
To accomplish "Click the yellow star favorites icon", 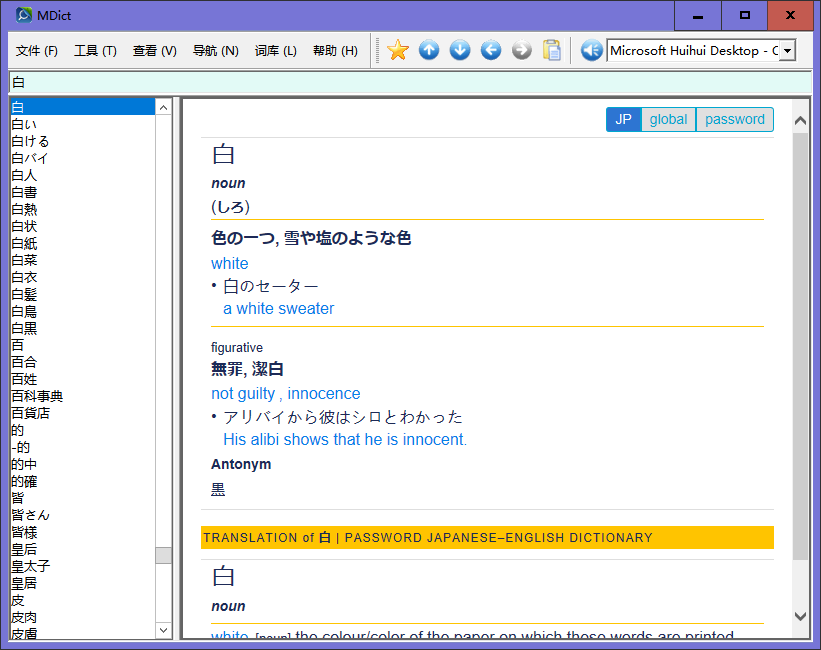I will coord(398,50).
